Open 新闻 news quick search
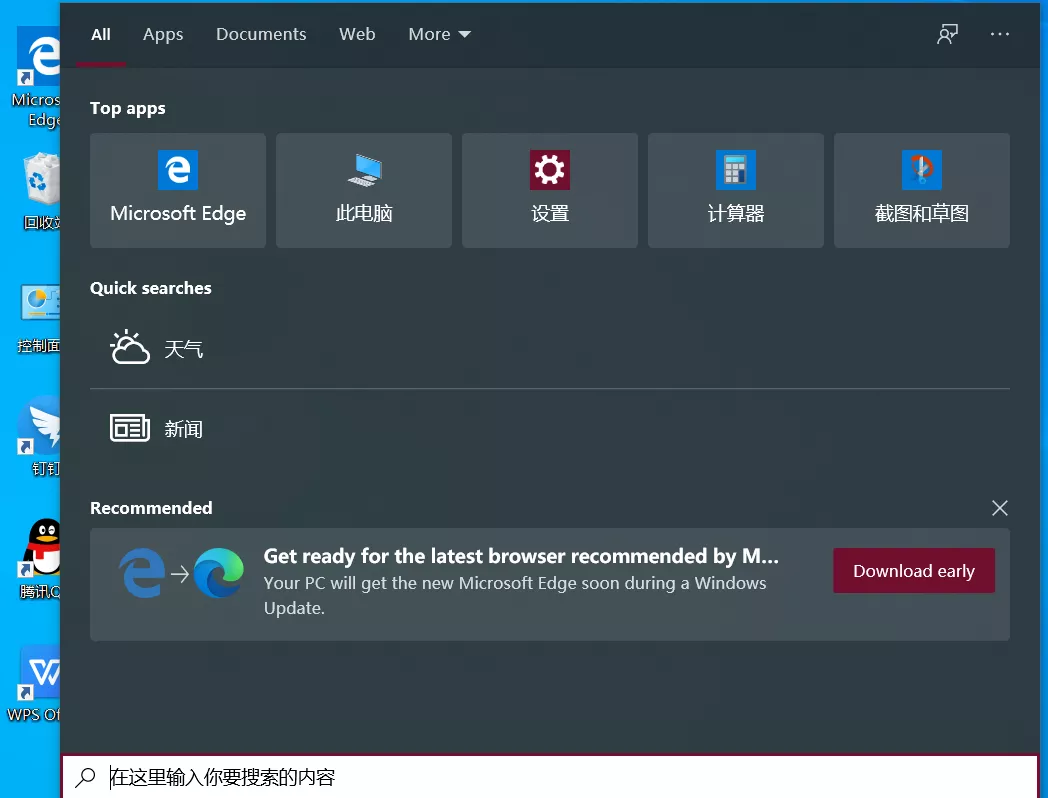1048x798 pixels. [x=184, y=429]
